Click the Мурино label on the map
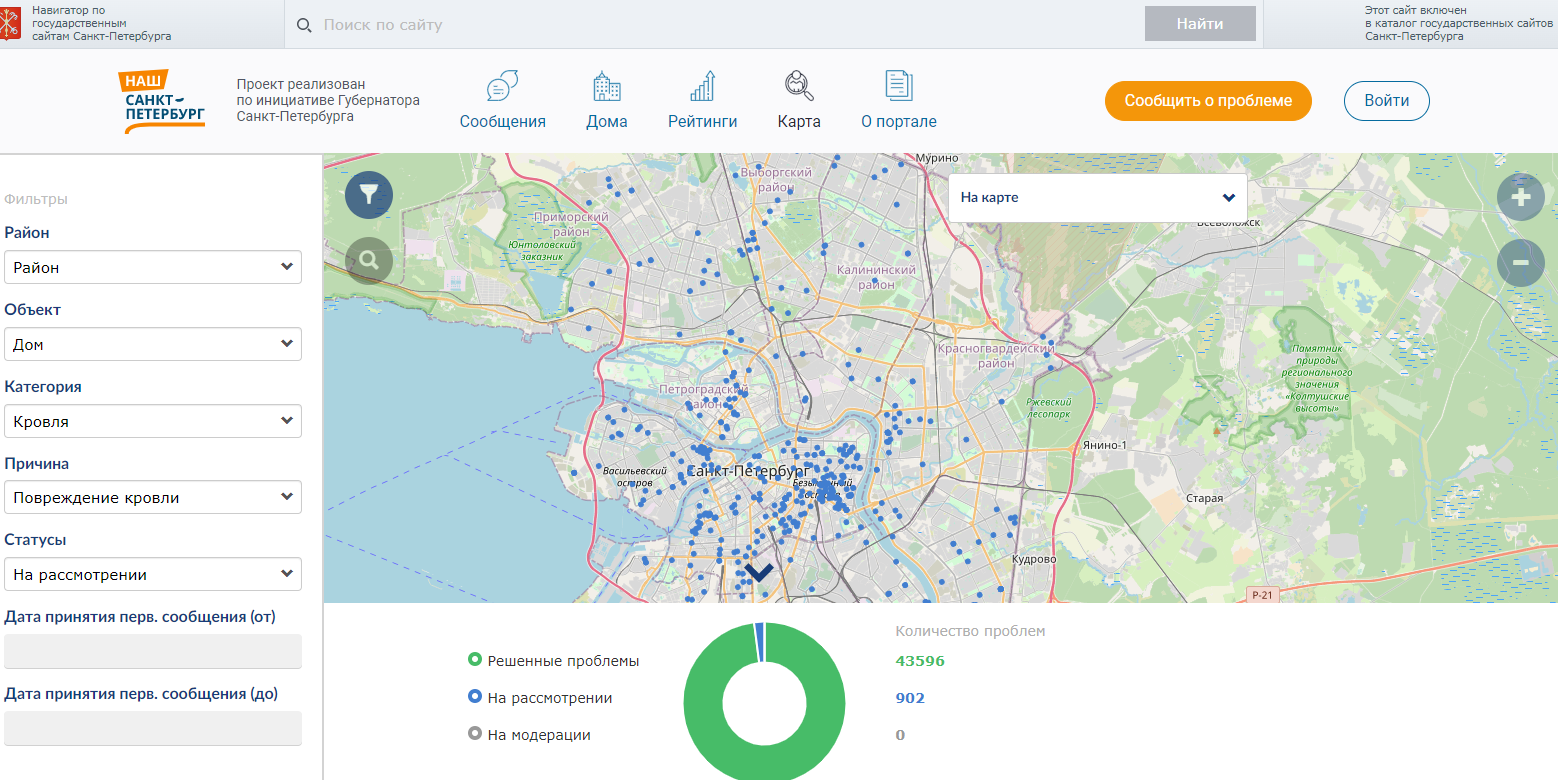1558x780 pixels. [937, 158]
